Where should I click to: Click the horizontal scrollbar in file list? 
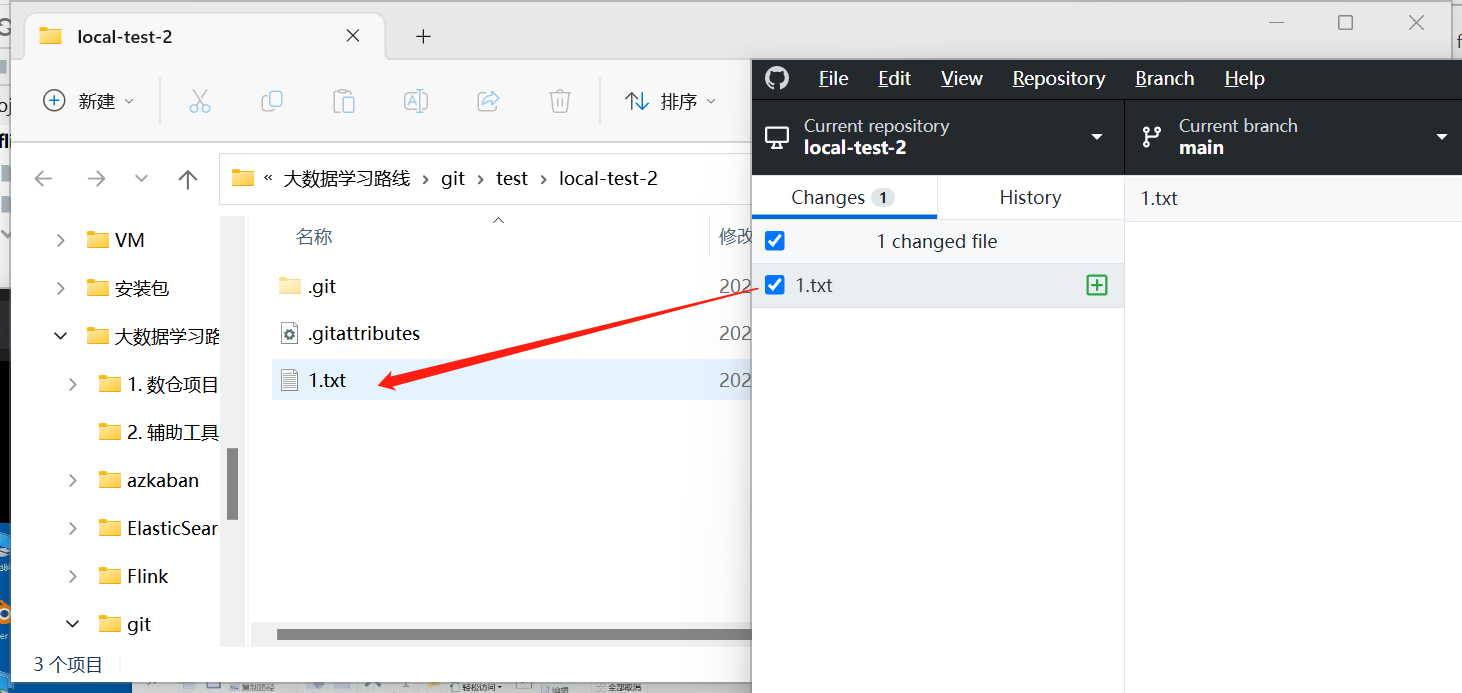(x=513, y=634)
